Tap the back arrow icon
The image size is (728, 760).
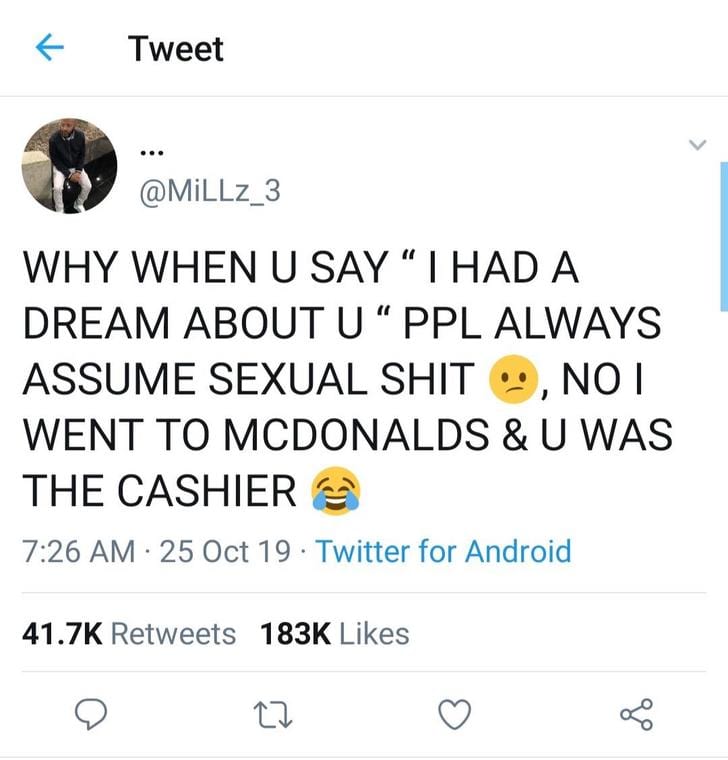pos(50,48)
